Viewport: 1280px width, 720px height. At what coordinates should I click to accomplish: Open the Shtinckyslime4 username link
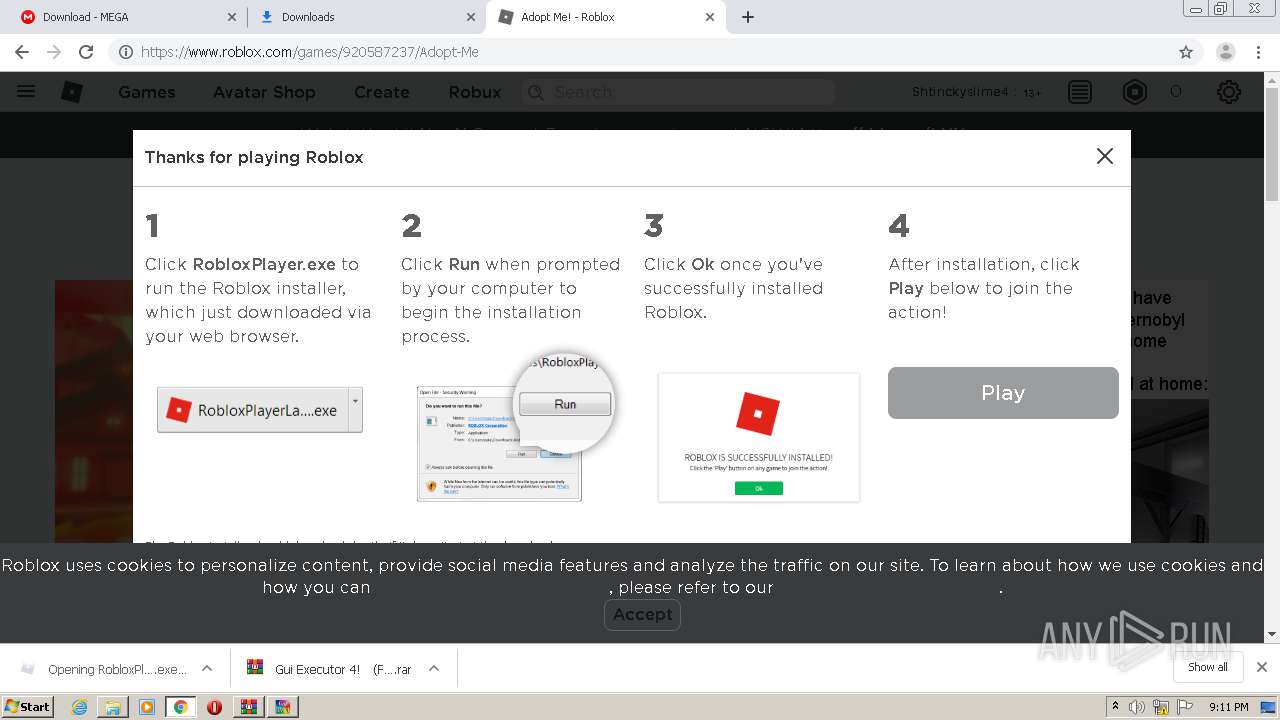coord(960,92)
